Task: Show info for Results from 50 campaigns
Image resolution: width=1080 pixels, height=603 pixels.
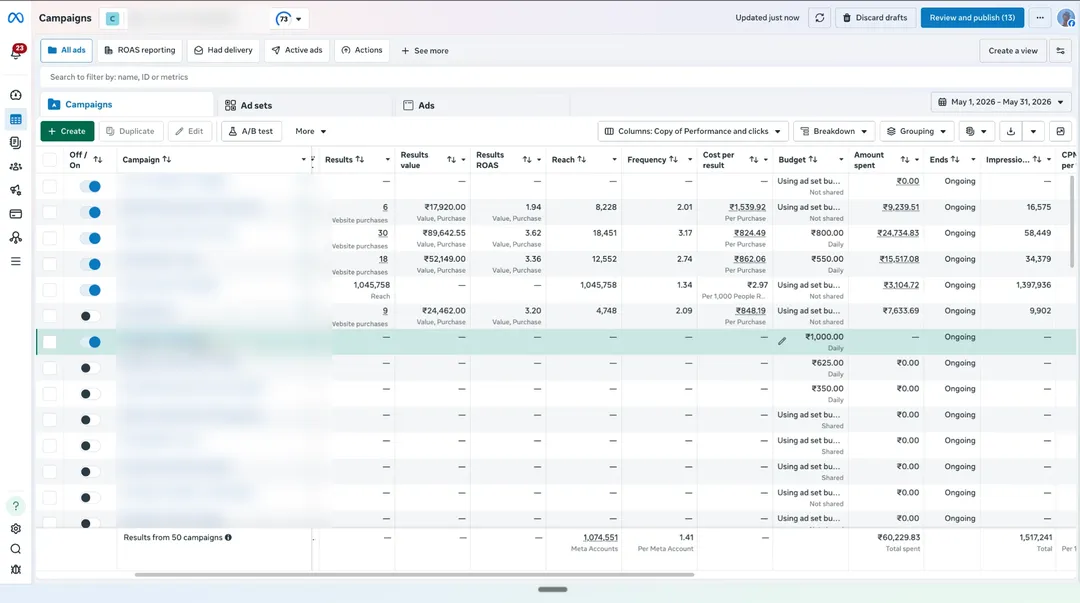Action: pos(228,538)
